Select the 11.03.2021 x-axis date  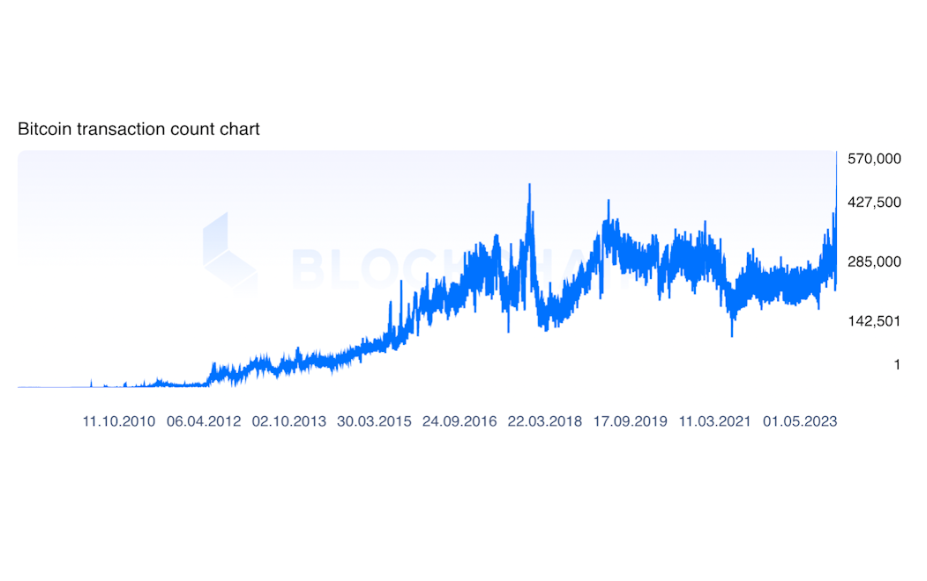tap(715, 421)
